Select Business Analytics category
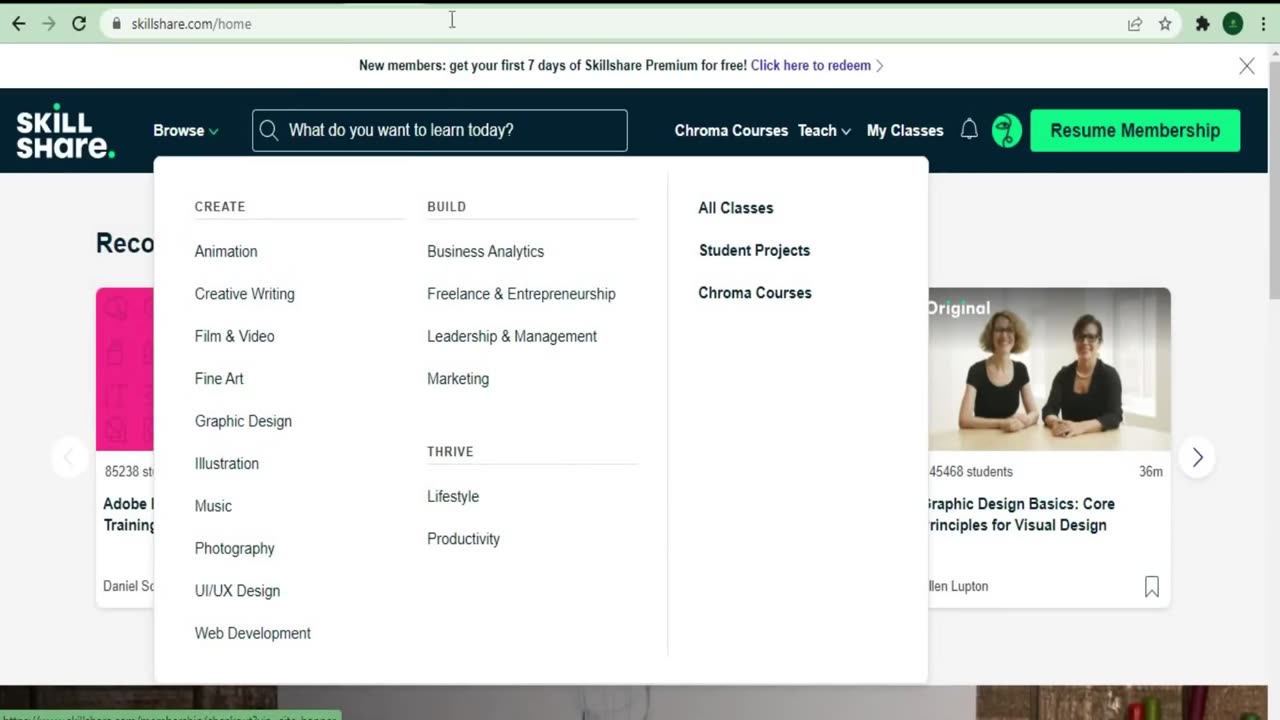Image resolution: width=1280 pixels, height=720 pixels. 486,251
